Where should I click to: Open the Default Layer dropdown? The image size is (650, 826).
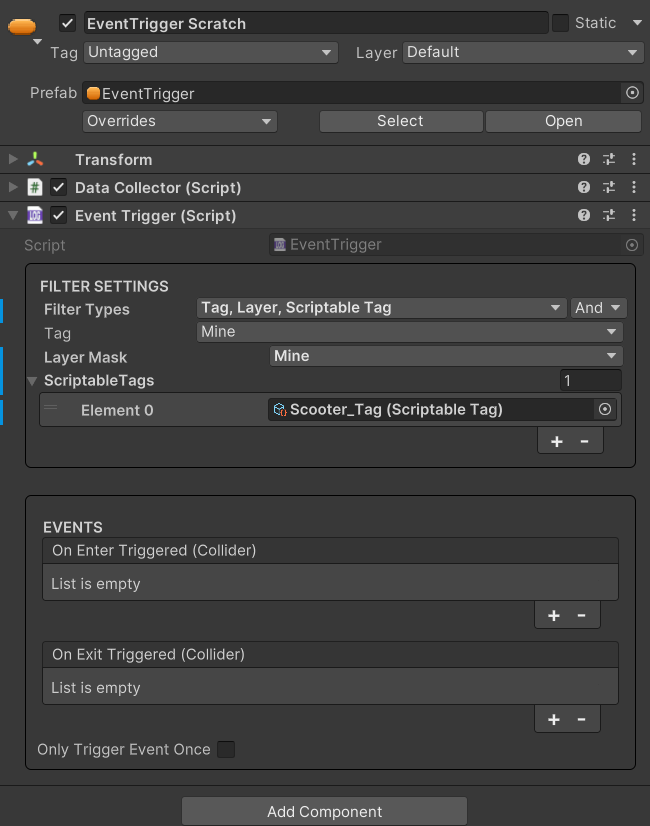[523, 53]
